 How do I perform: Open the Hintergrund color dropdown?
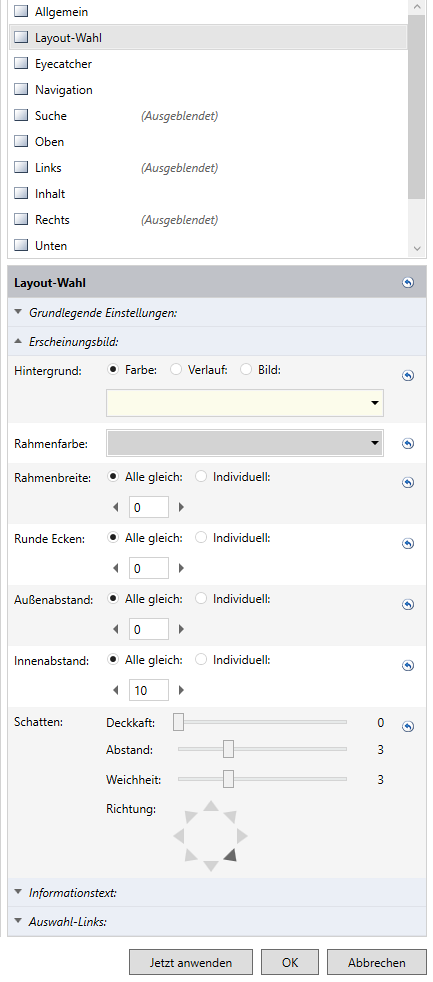coord(245,403)
